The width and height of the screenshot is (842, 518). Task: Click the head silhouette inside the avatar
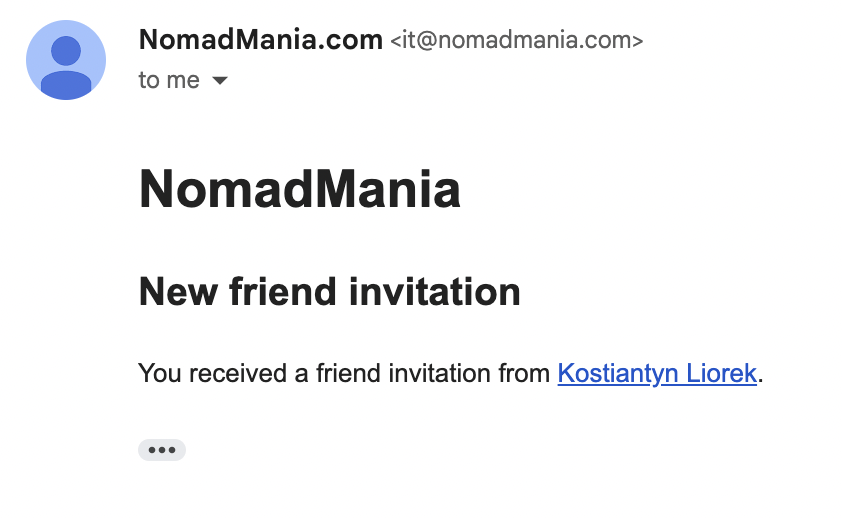[x=66, y=50]
